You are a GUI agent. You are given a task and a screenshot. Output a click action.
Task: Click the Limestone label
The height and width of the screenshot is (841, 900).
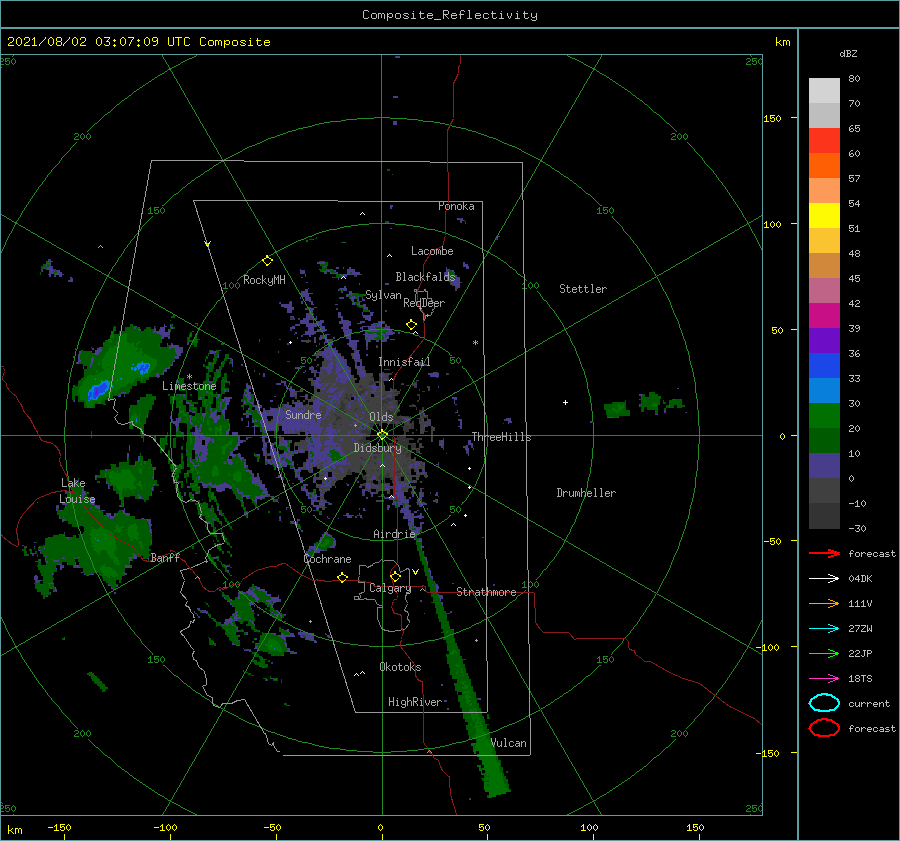[x=189, y=386]
